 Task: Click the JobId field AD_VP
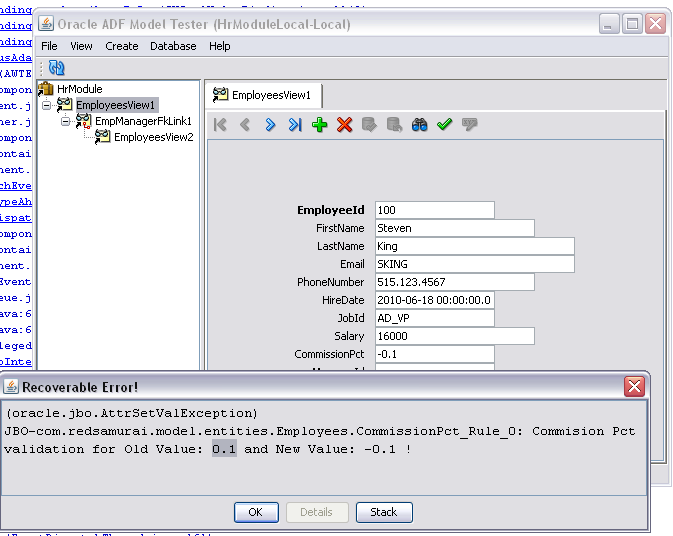pos(435,318)
